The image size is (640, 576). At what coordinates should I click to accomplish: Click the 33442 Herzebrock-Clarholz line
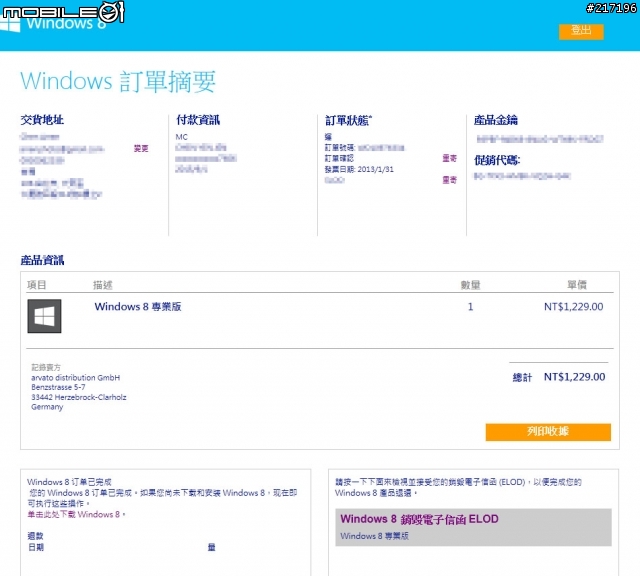click(x=79, y=397)
